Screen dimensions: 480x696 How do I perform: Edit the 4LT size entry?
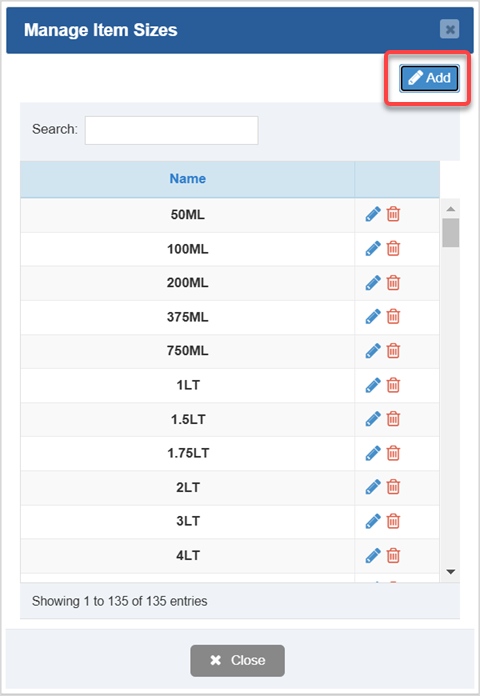[x=373, y=555]
